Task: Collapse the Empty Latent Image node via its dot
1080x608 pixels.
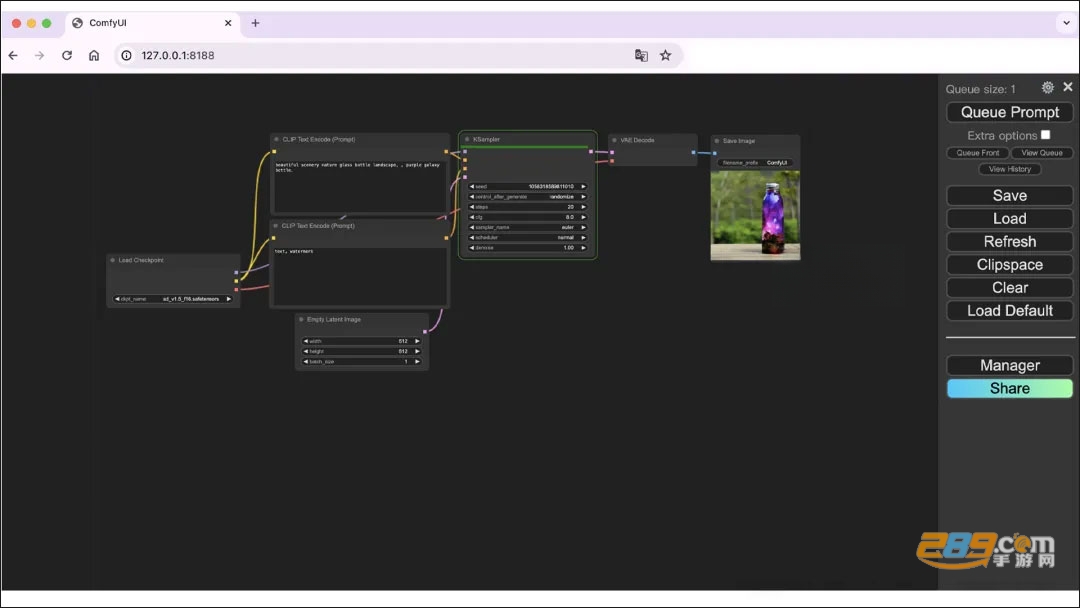Action: pyautogui.click(x=301, y=319)
